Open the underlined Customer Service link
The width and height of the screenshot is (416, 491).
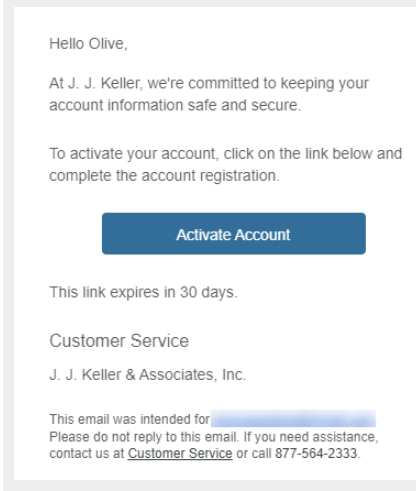coord(180,453)
